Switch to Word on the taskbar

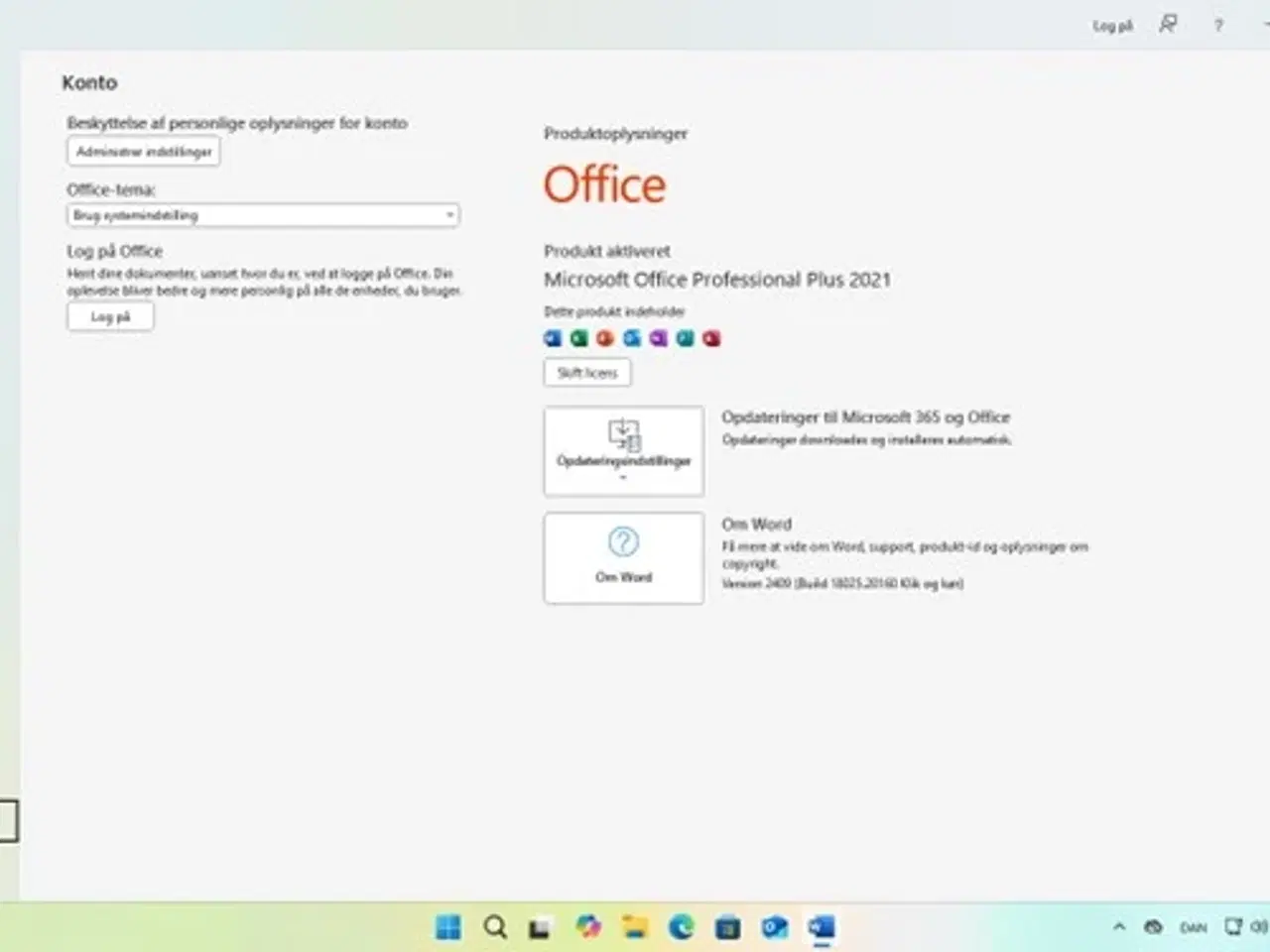[x=822, y=927]
